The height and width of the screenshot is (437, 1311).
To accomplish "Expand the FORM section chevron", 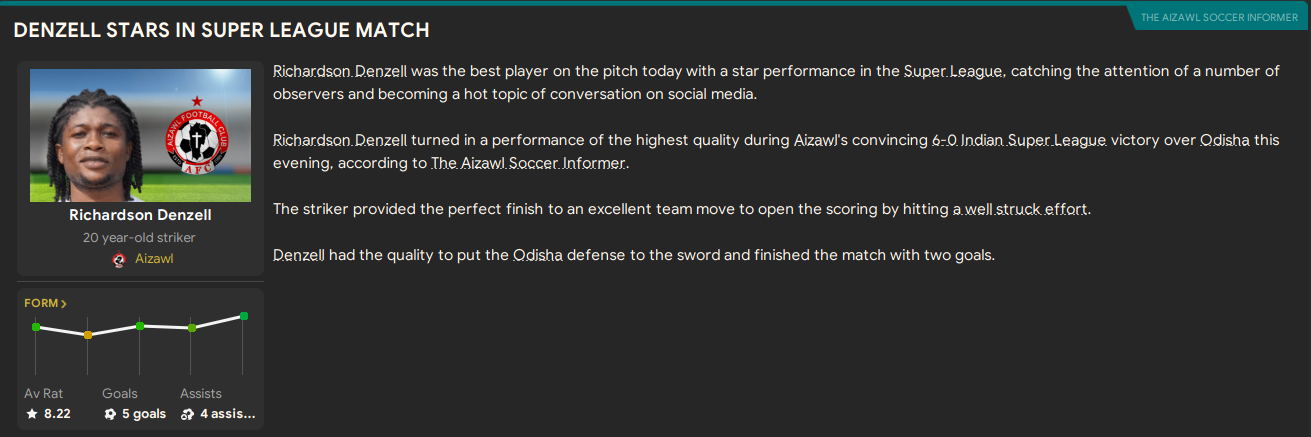I will [64, 303].
